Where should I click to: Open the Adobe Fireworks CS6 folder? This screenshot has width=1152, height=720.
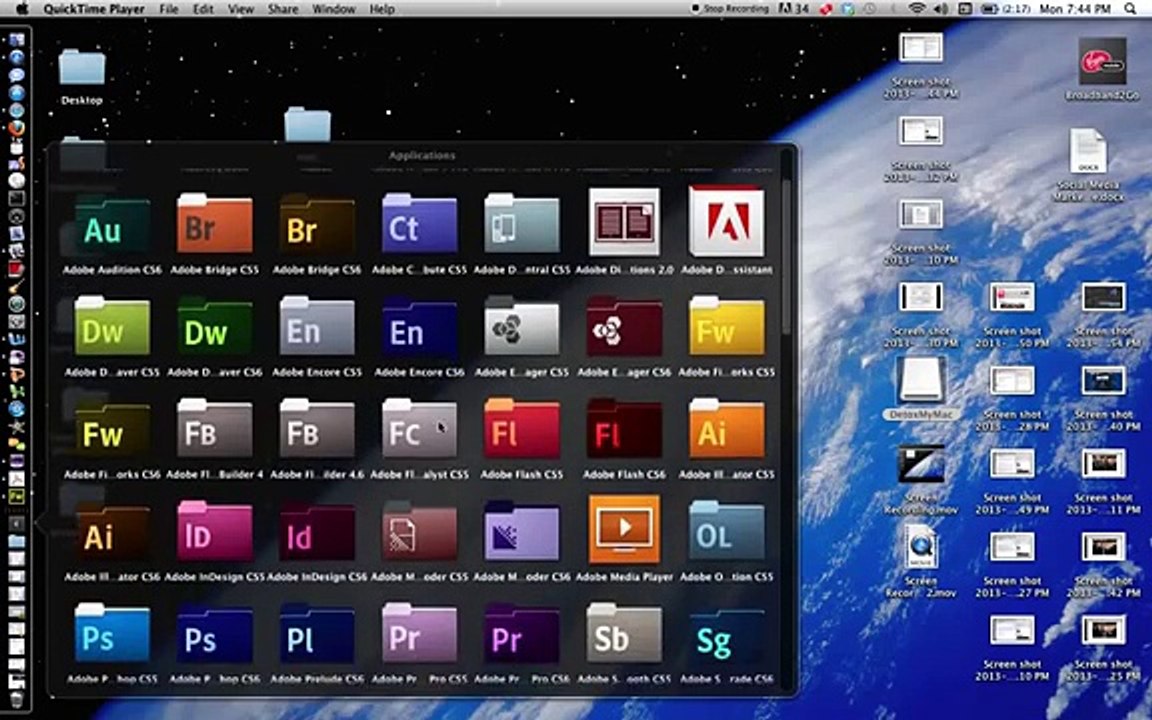112,429
